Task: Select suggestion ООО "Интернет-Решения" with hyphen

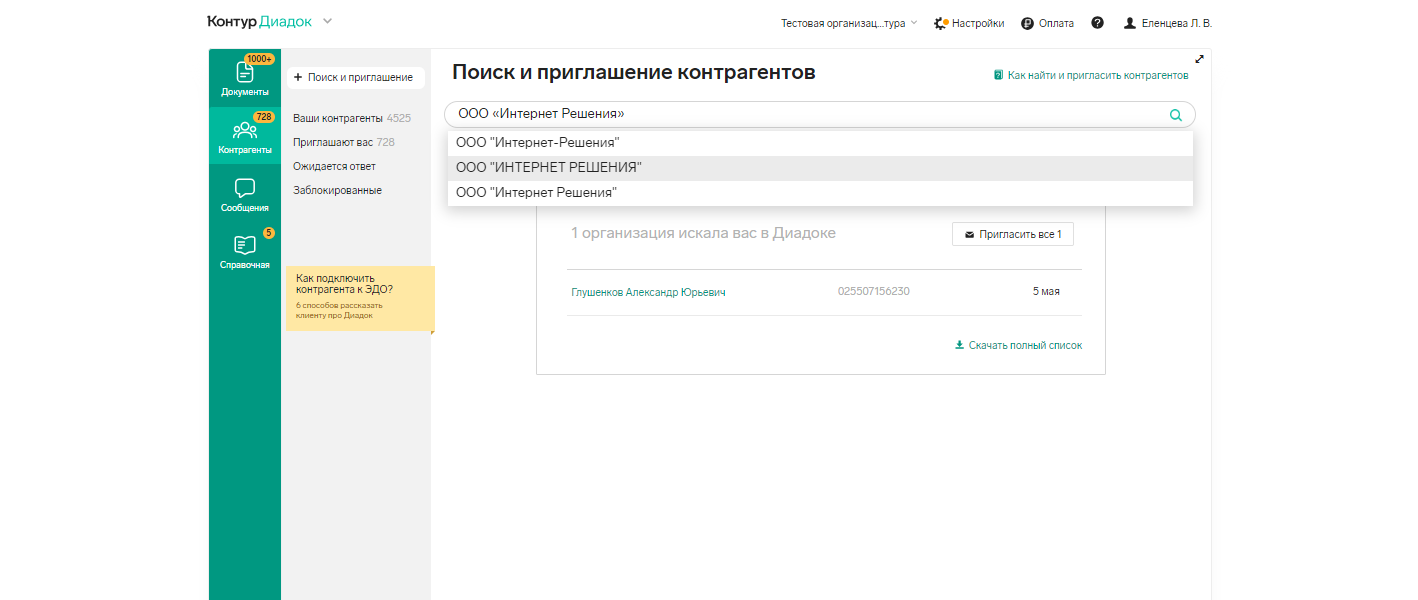Action: tap(820, 143)
